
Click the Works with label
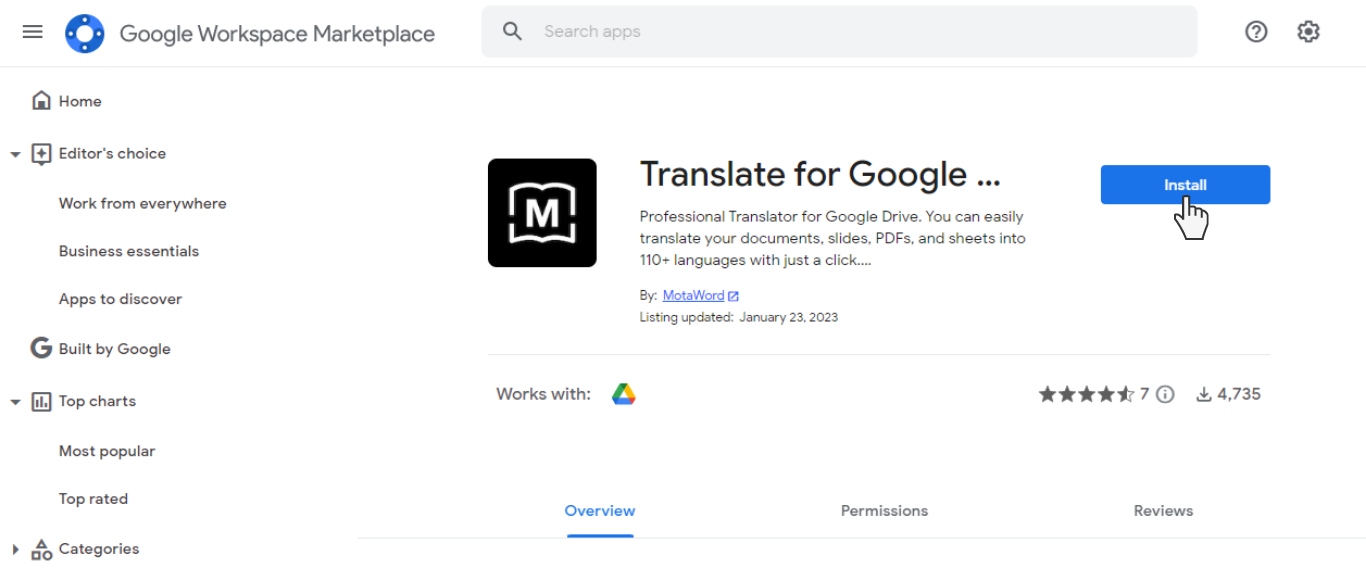[x=543, y=394]
